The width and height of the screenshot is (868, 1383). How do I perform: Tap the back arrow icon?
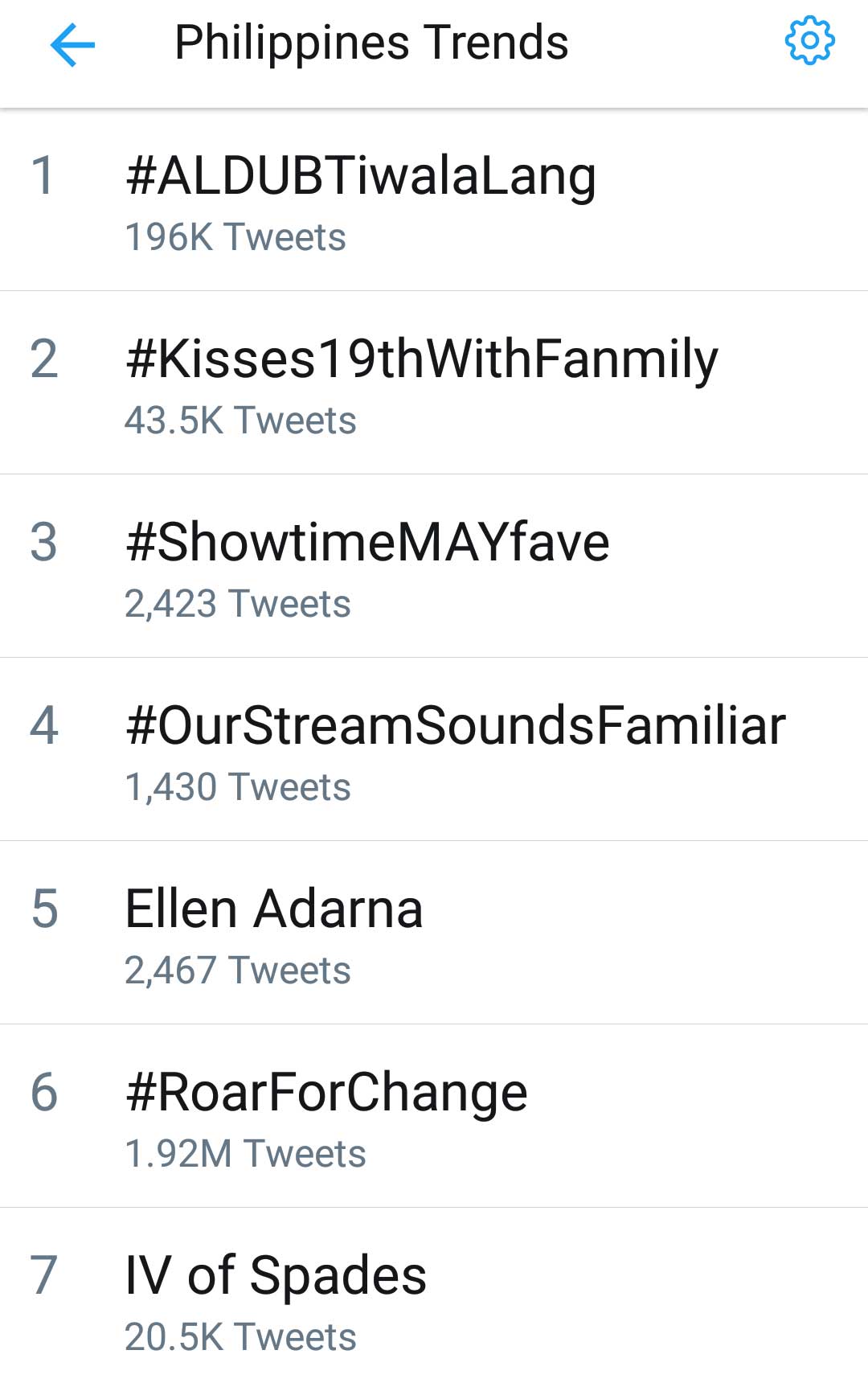tap(72, 44)
